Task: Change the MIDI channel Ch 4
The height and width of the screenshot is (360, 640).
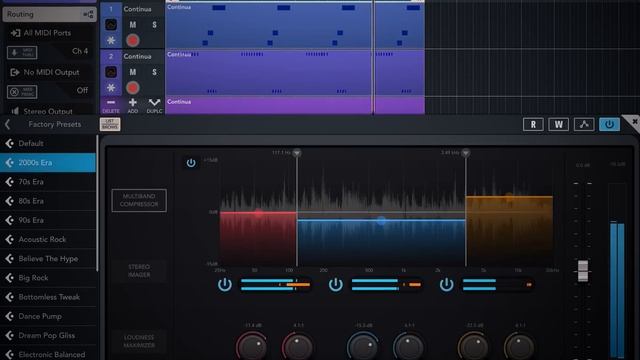Action: click(x=80, y=51)
